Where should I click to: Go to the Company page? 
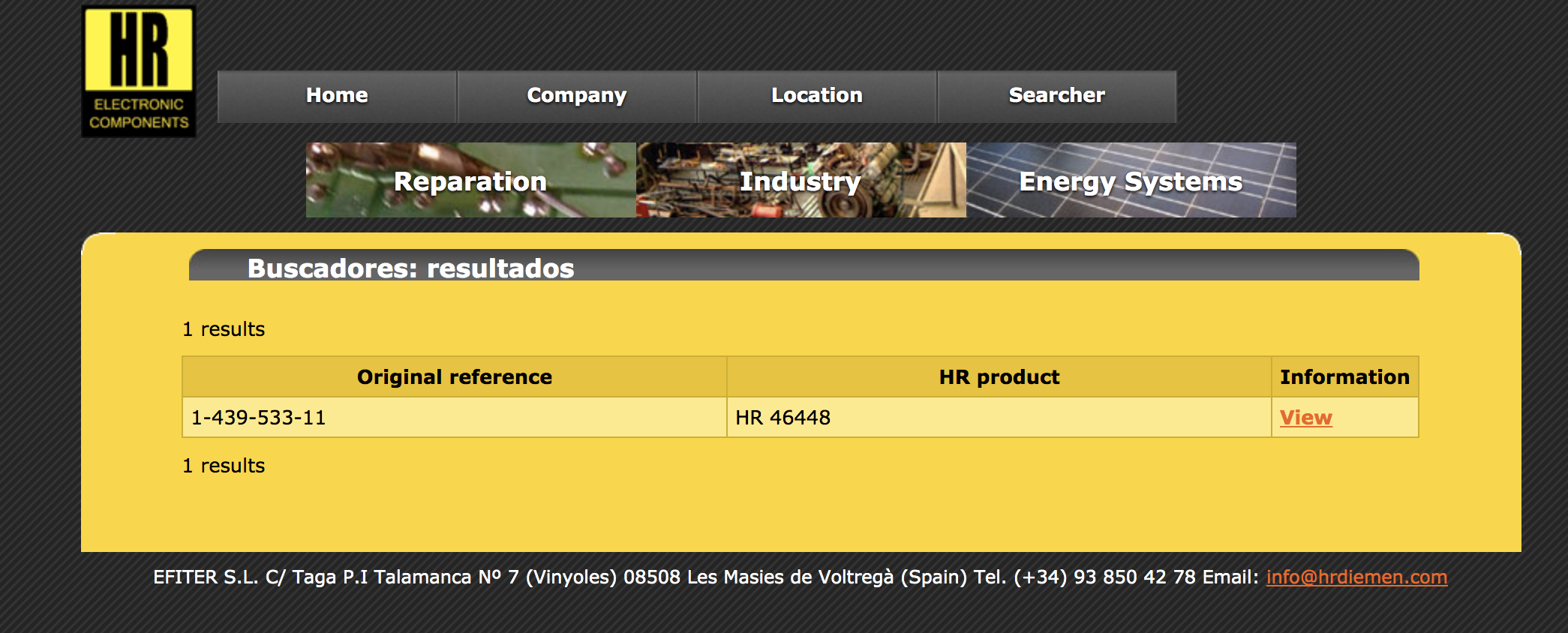576,96
